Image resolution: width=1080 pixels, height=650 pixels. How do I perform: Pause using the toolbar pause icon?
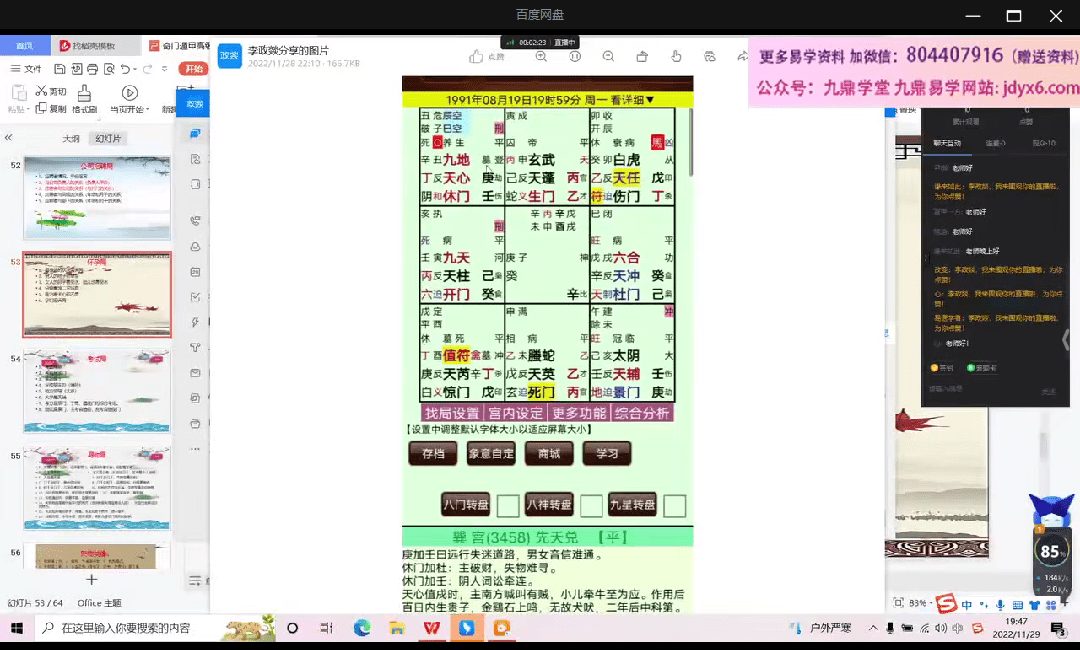(x=575, y=56)
